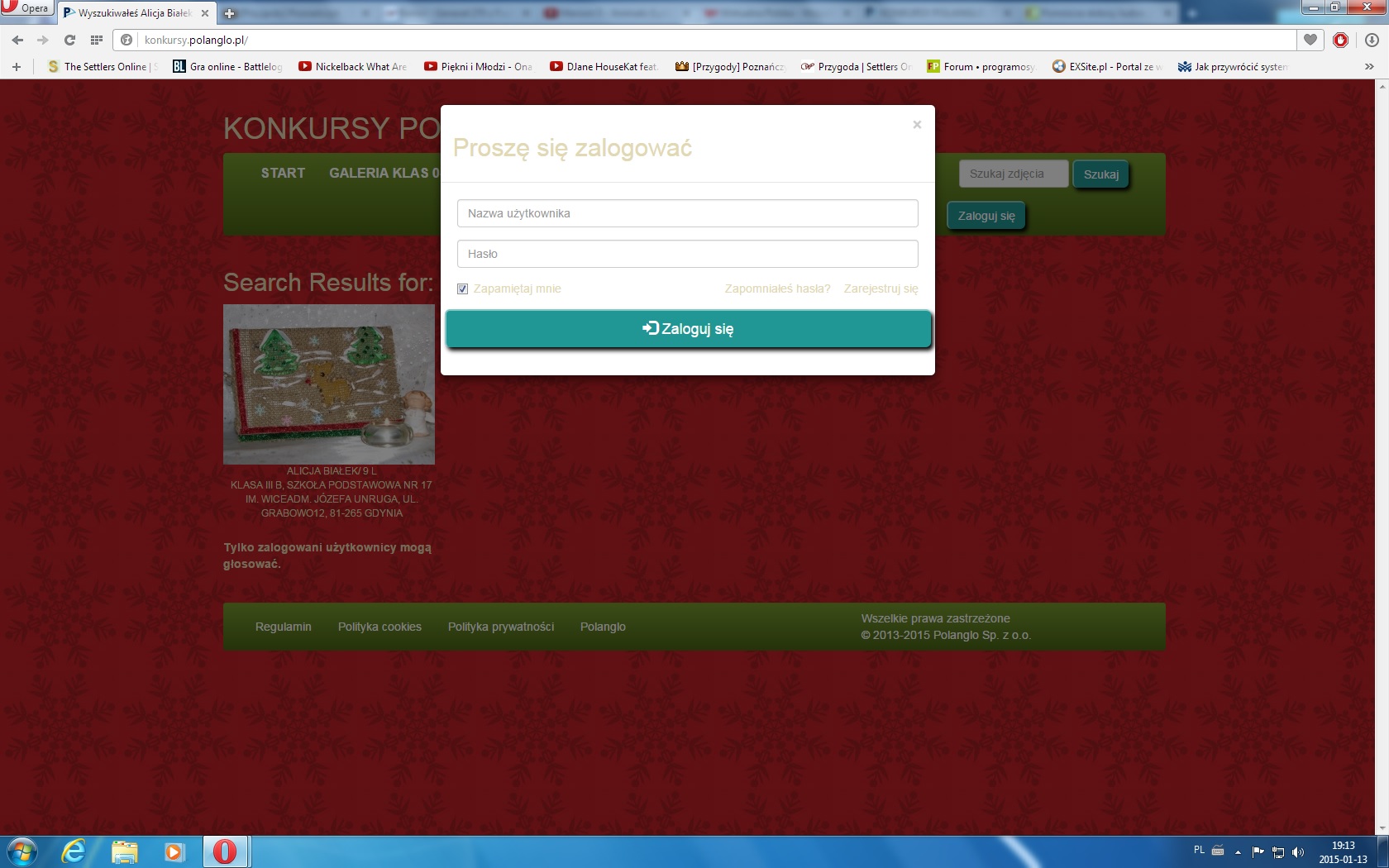The height and width of the screenshot is (868, 1389).
Task: Open the Opera main menu button
Action: 26,8
